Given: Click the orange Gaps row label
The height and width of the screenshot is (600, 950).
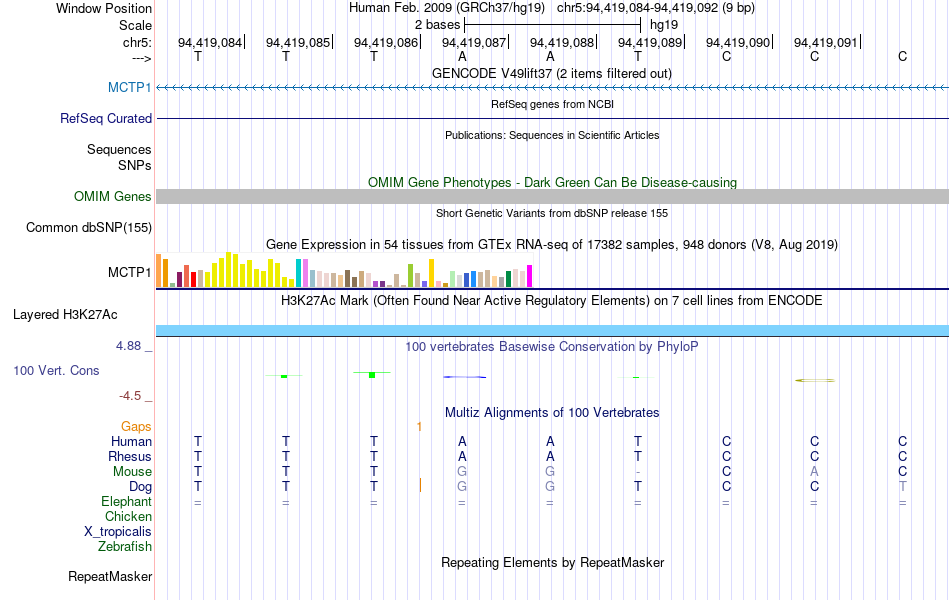Looking at the screenshot, I should tap(136, 427).
